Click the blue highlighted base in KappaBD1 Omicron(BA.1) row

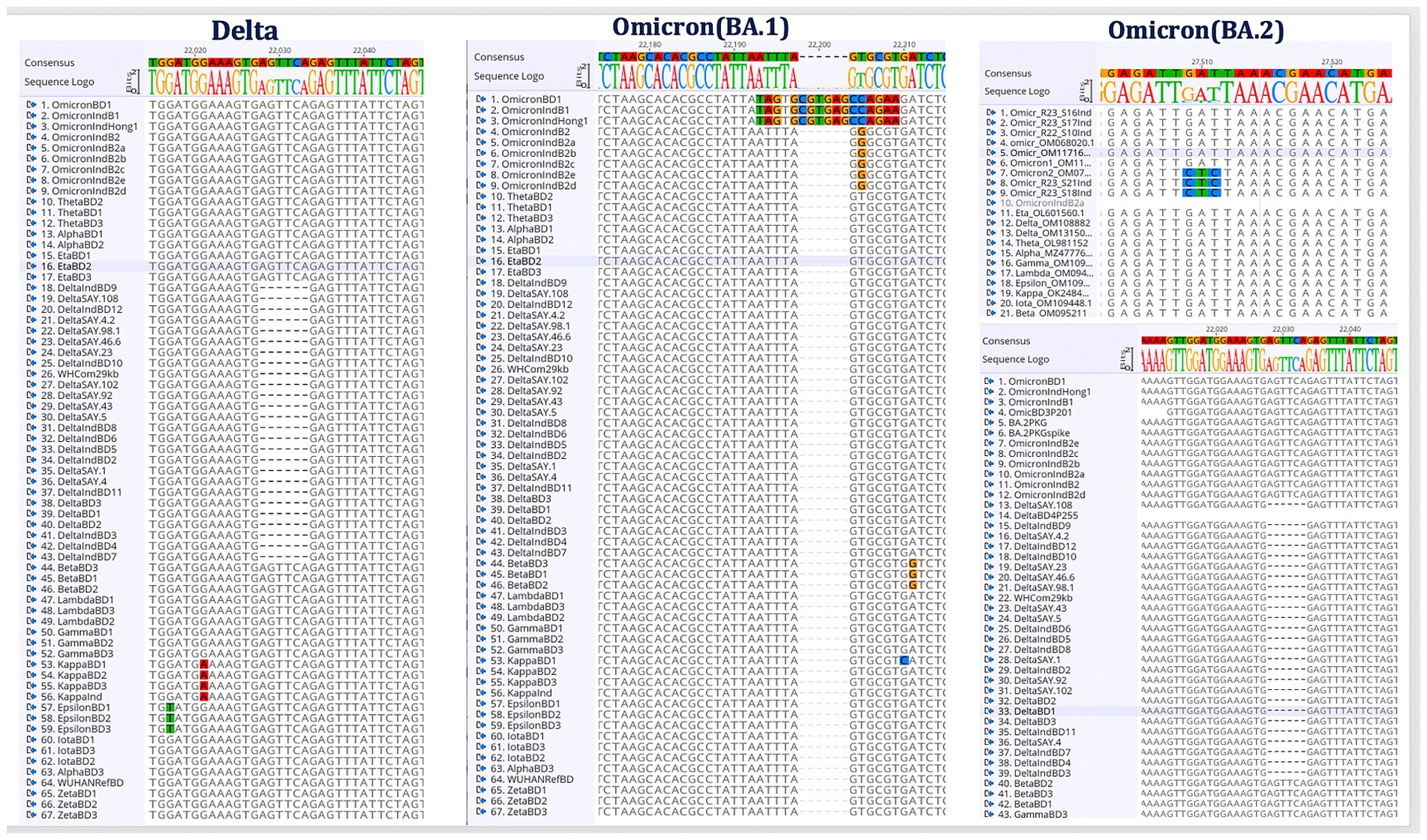[x=905, y=661]
